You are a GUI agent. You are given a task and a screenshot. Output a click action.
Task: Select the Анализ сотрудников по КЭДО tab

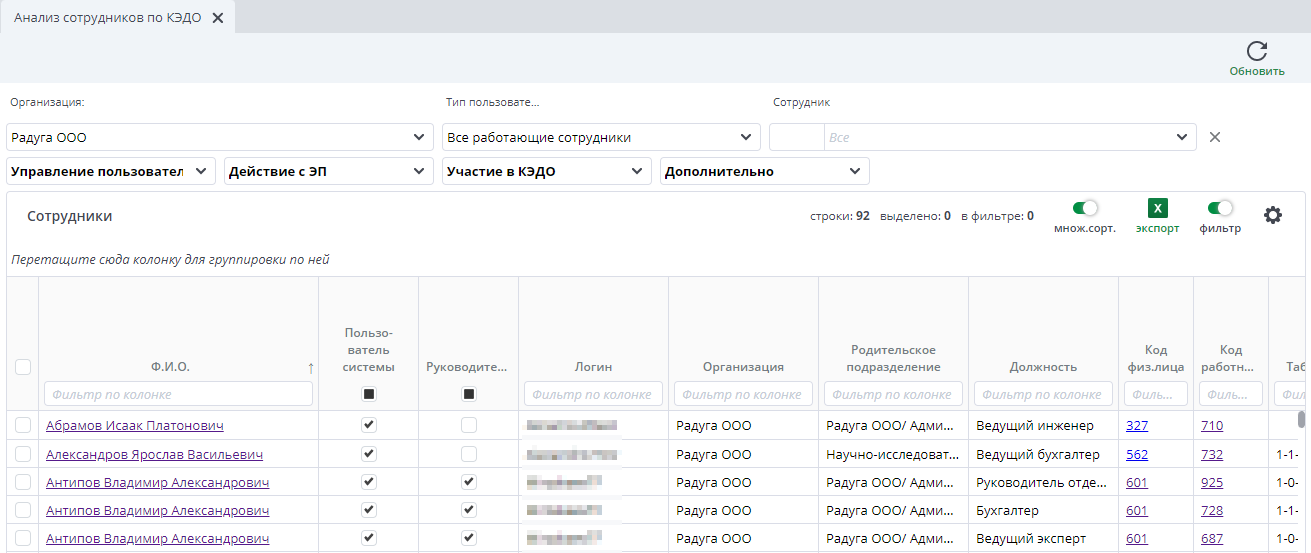[x=110, y=18]
